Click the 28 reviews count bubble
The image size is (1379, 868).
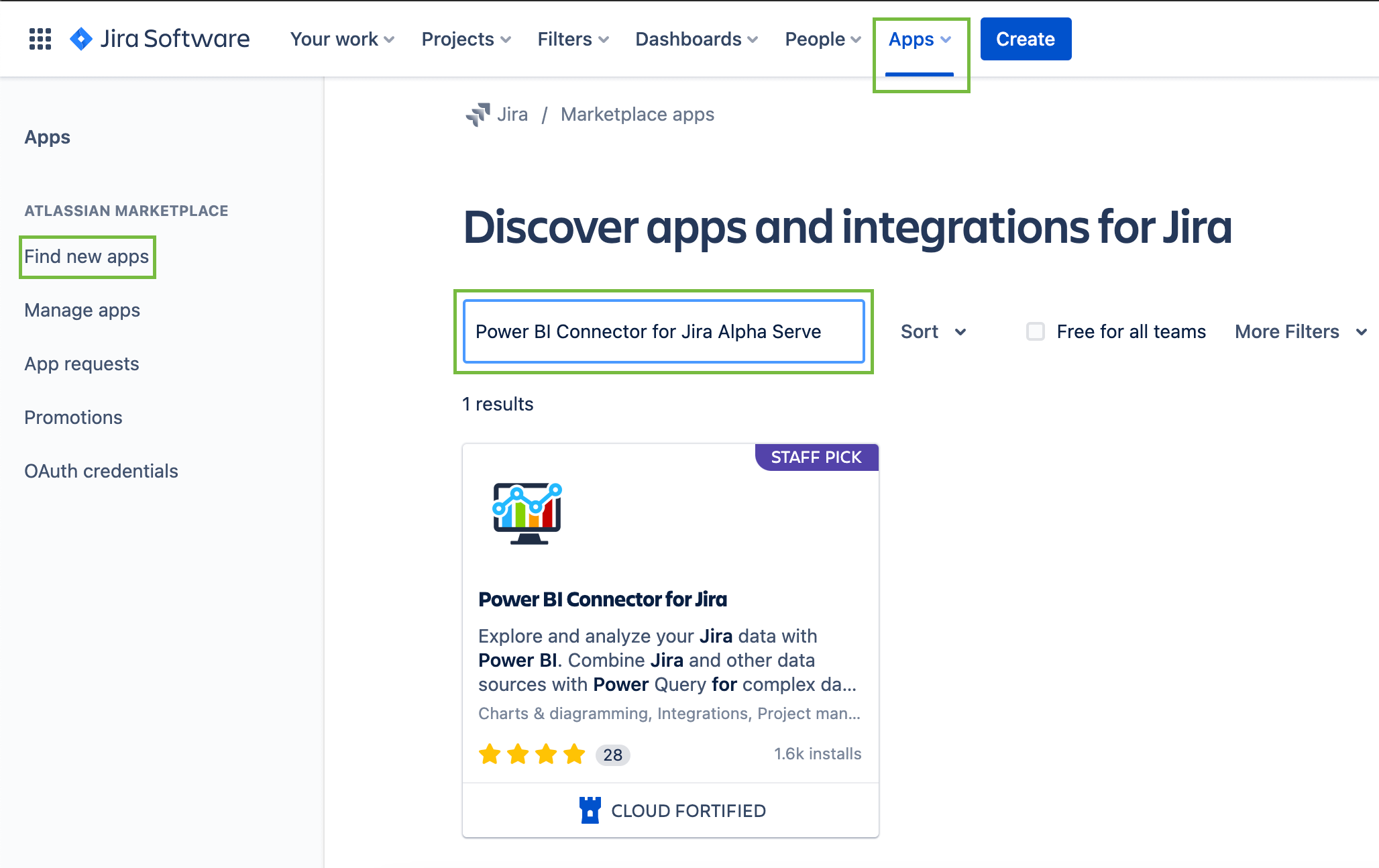(612, 755)
